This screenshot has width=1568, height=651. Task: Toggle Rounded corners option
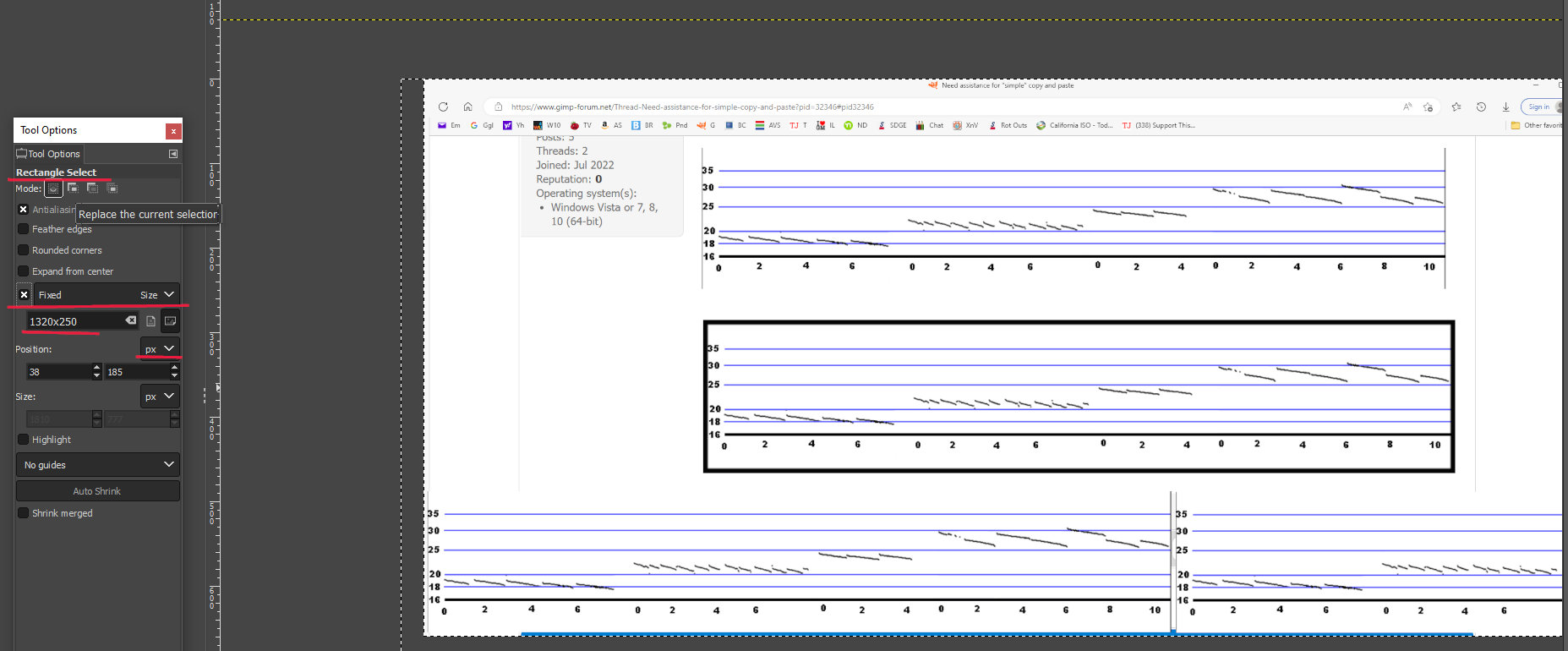24,250
